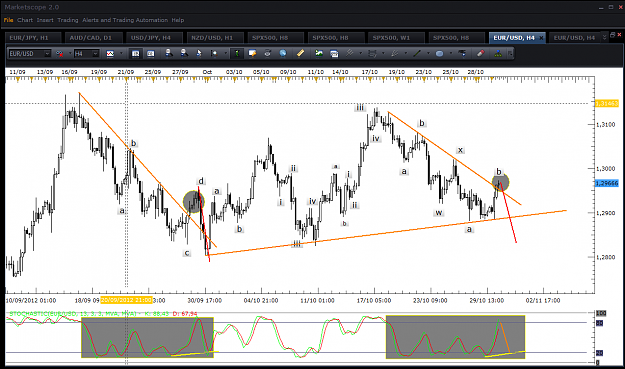The width and height of the screenshot is (625, 369).
Task: Click the zoom out magnifier icon
Action: coord(184,53)
